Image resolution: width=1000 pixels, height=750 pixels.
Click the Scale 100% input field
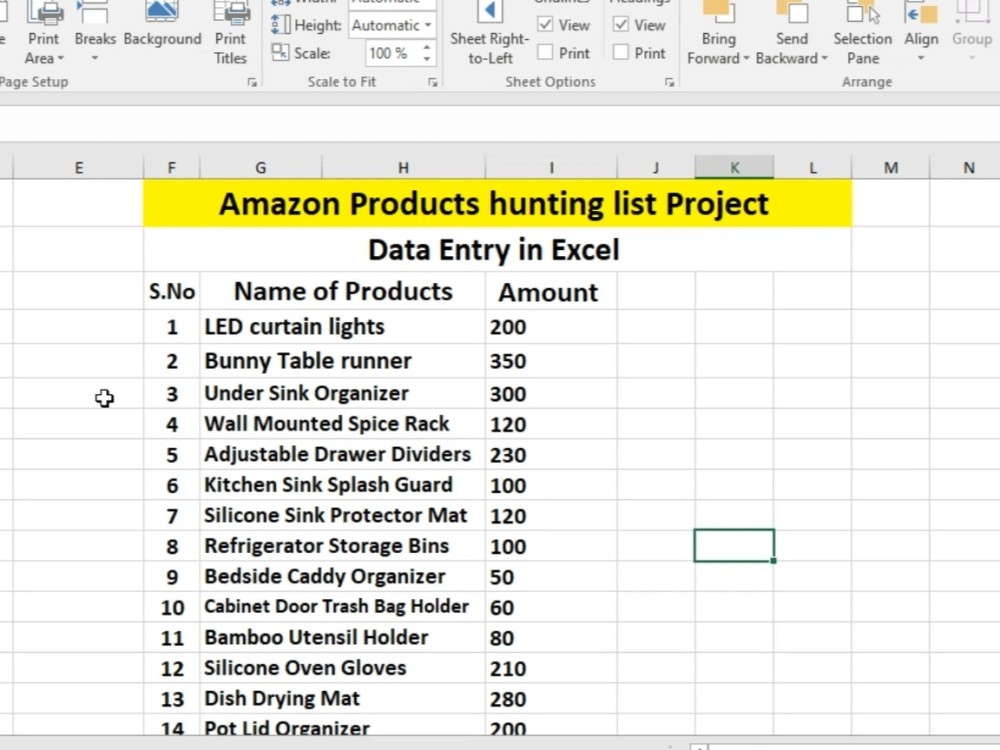pos(393,53)
